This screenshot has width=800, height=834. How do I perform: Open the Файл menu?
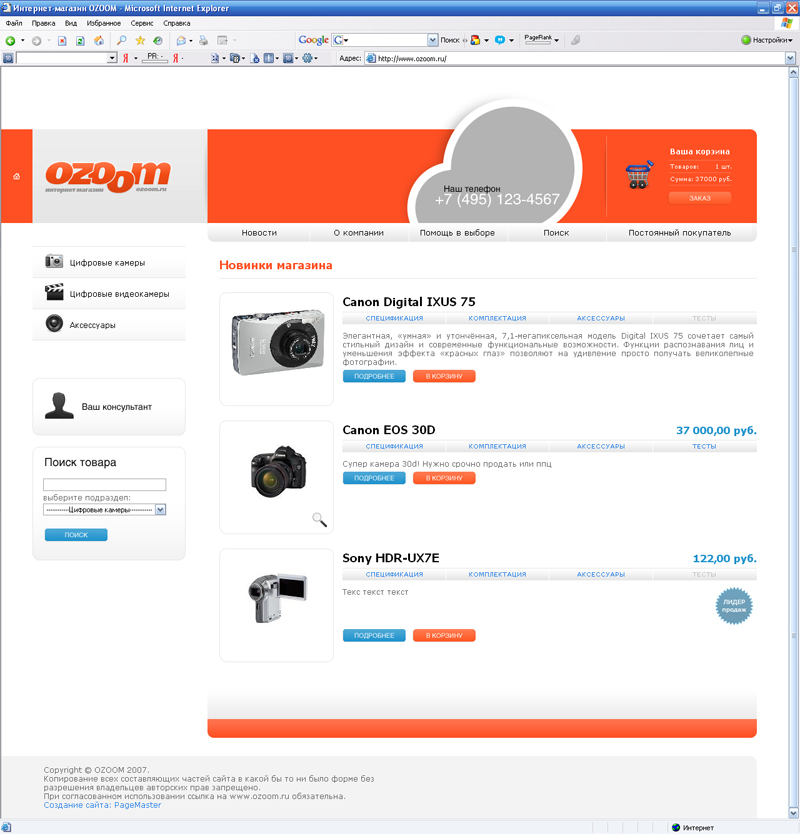click(x=14, y=23)
